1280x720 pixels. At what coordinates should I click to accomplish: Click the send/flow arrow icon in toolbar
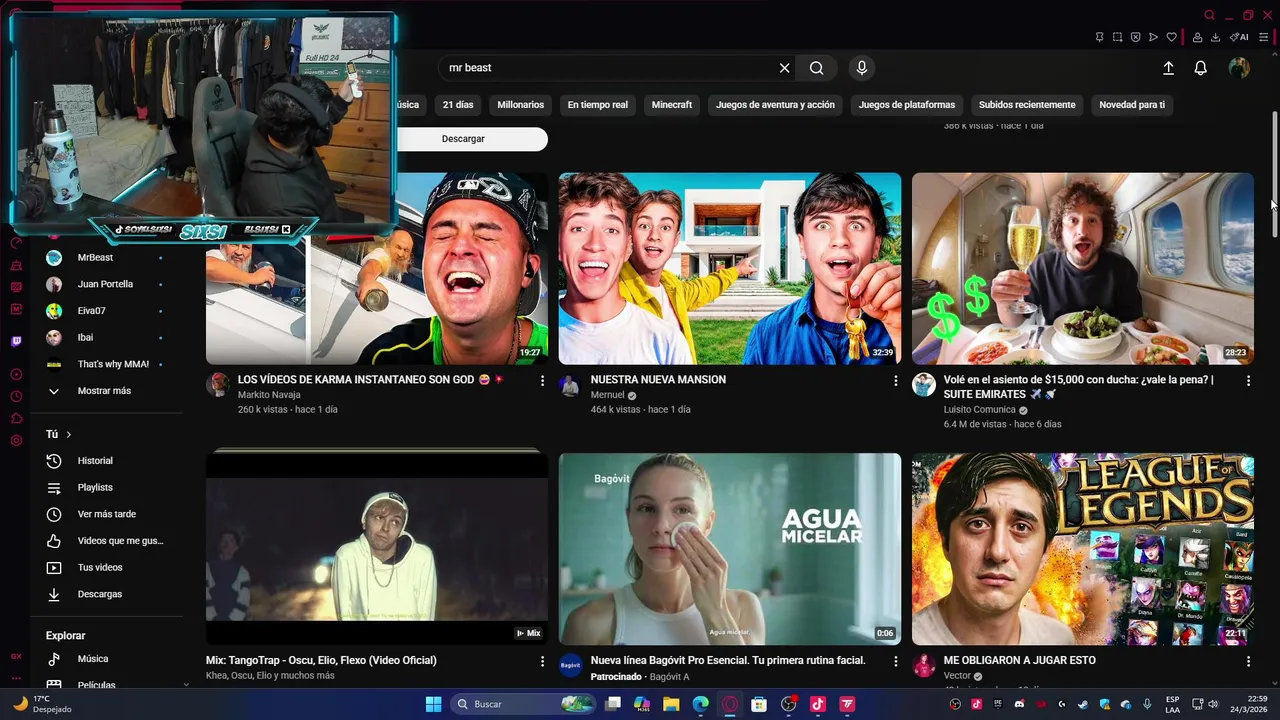tap(1154, 37)
